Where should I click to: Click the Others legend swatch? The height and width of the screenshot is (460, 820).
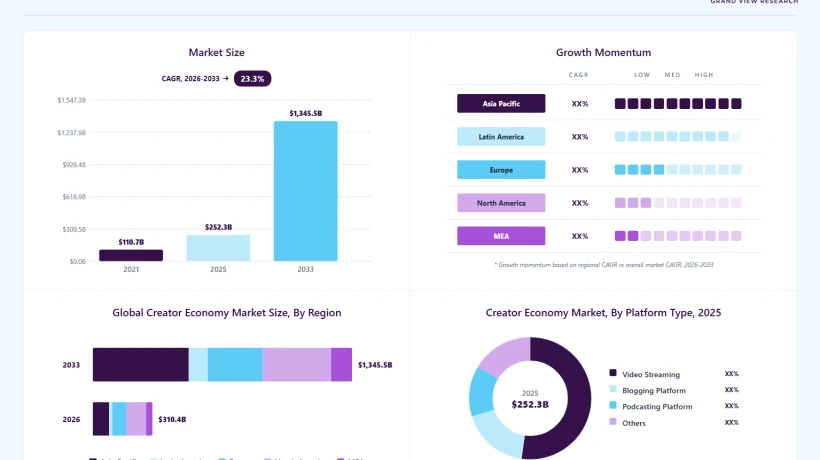[613, 421]
